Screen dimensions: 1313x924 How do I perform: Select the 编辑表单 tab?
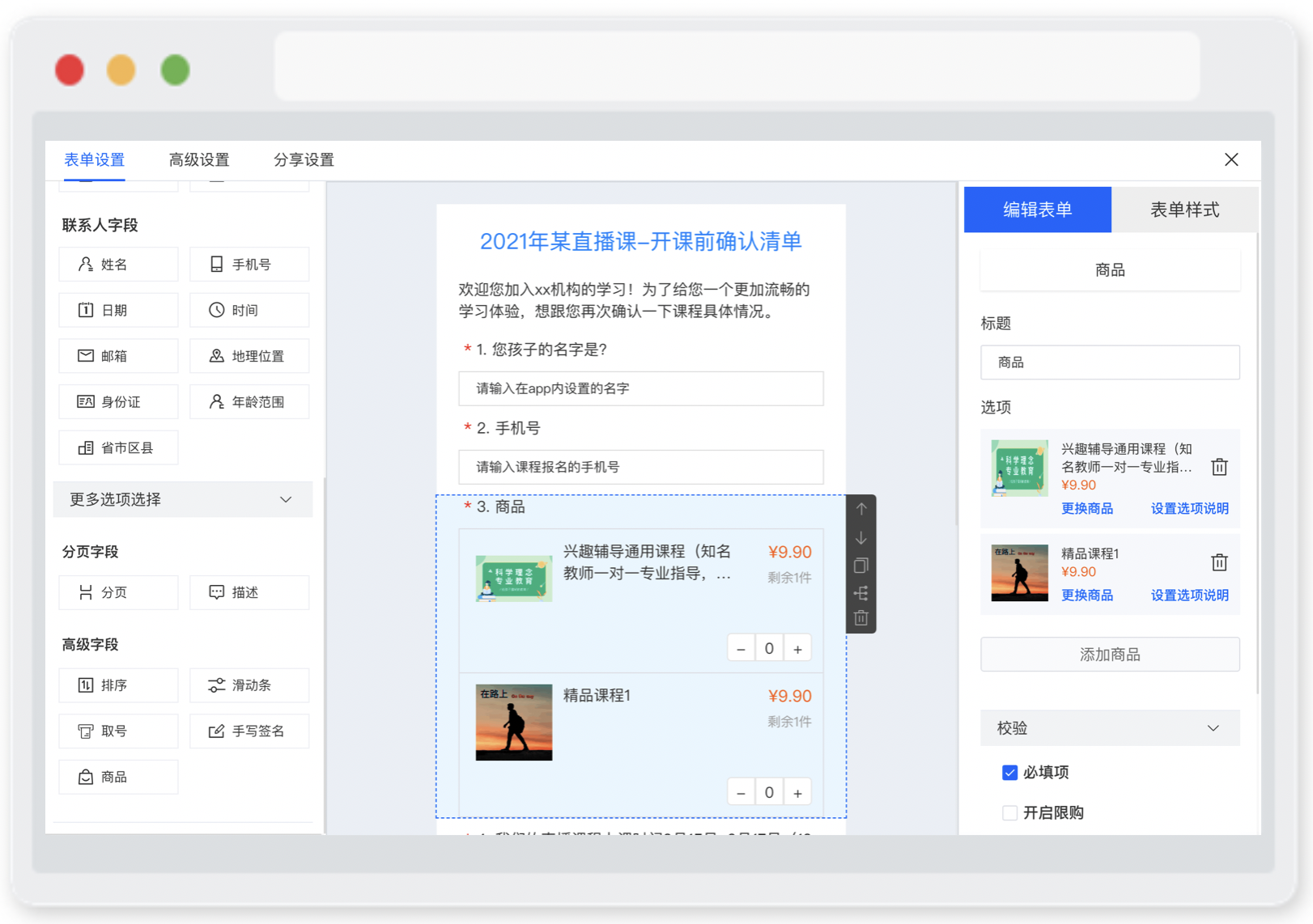click(x=1038, y=210)
